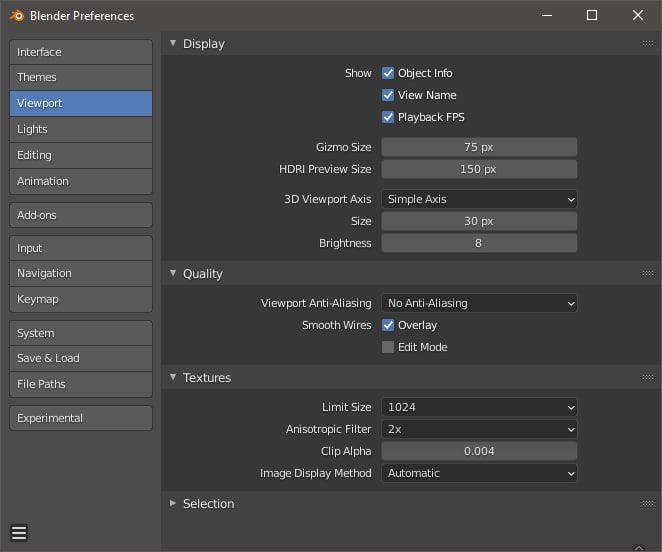
Task: Open Viewport Anti-Aliasing dropdown
Action: pos(479,303)
